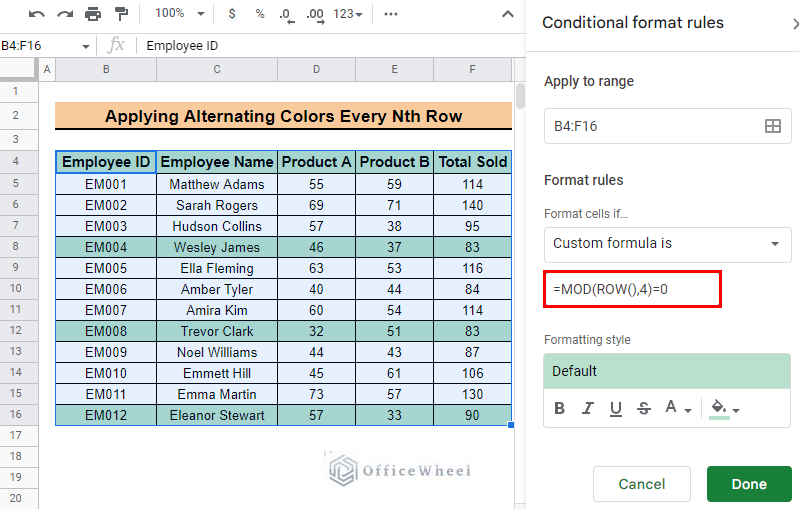Toggle Bold in formatting style
799x509 pixels.
tap(559, 408)
